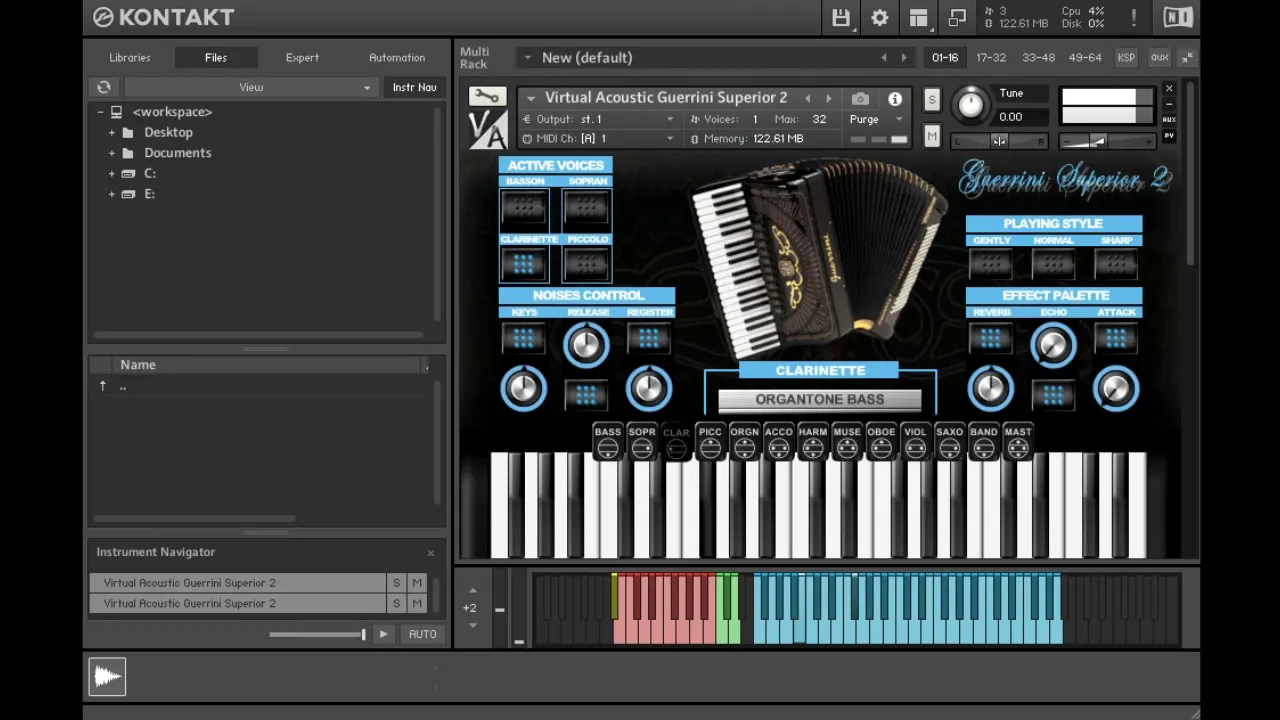The image size is (1280, 720).
Task: Show rack page 17-32
Action: click(991, 58)
